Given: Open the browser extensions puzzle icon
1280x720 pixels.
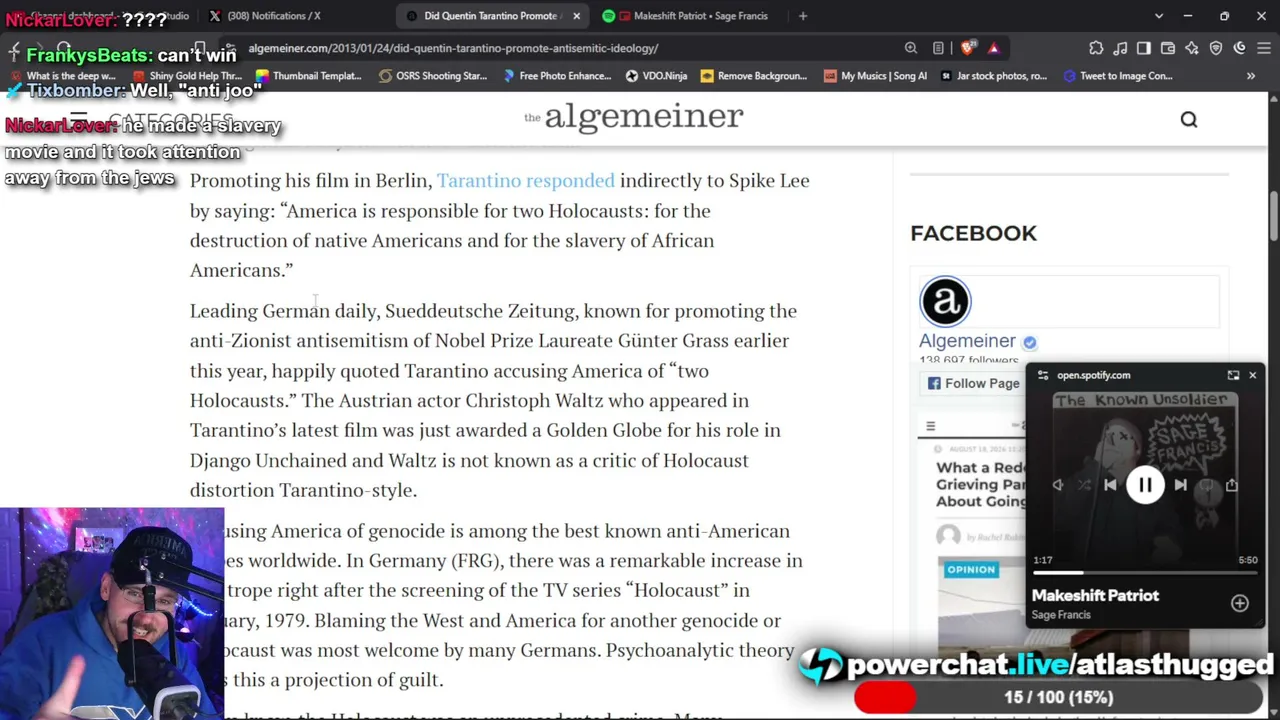Looking at the screenshot, I should 1096,48.
